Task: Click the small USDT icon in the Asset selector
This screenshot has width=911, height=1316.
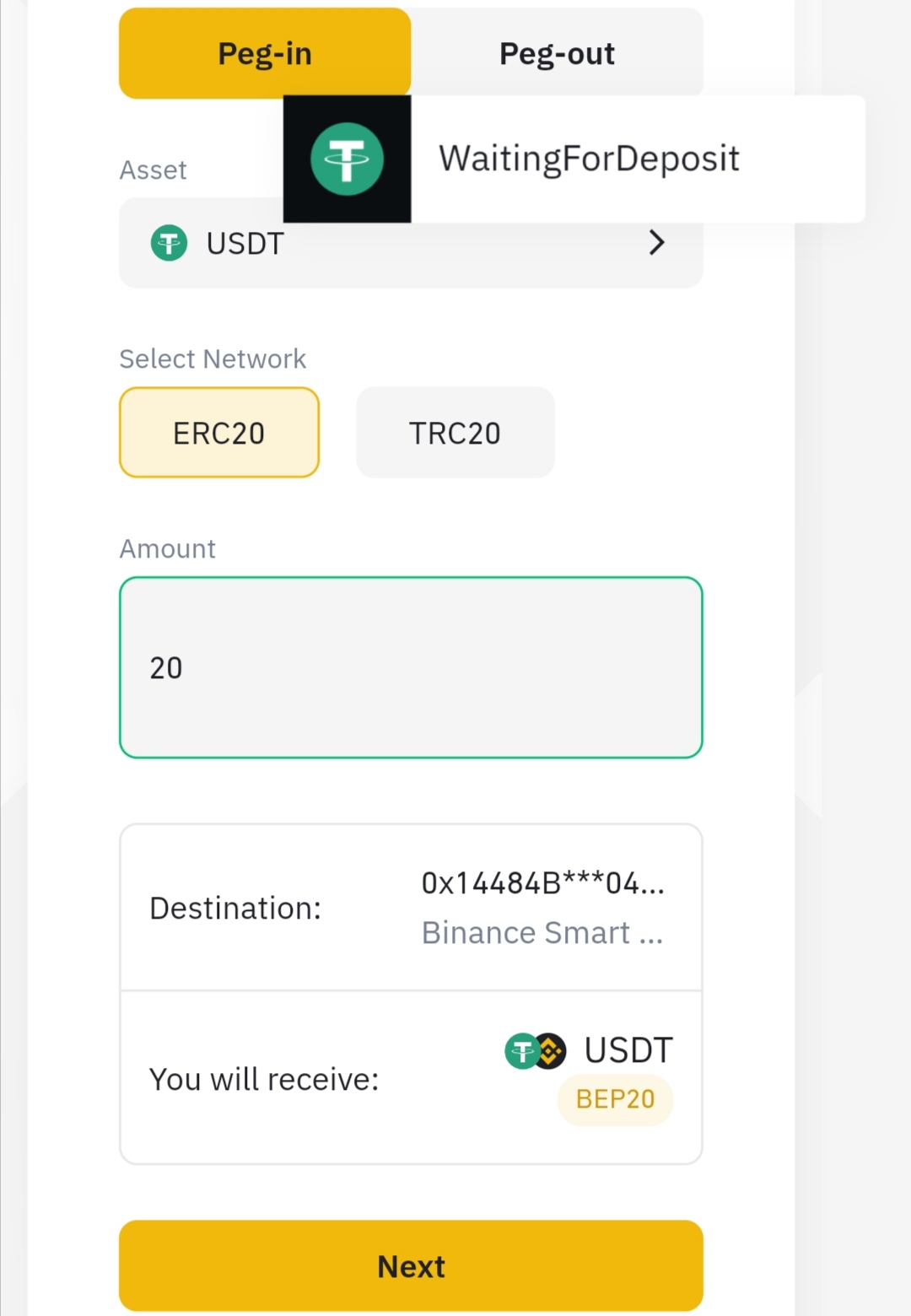Action: click(x=169, y=244)
